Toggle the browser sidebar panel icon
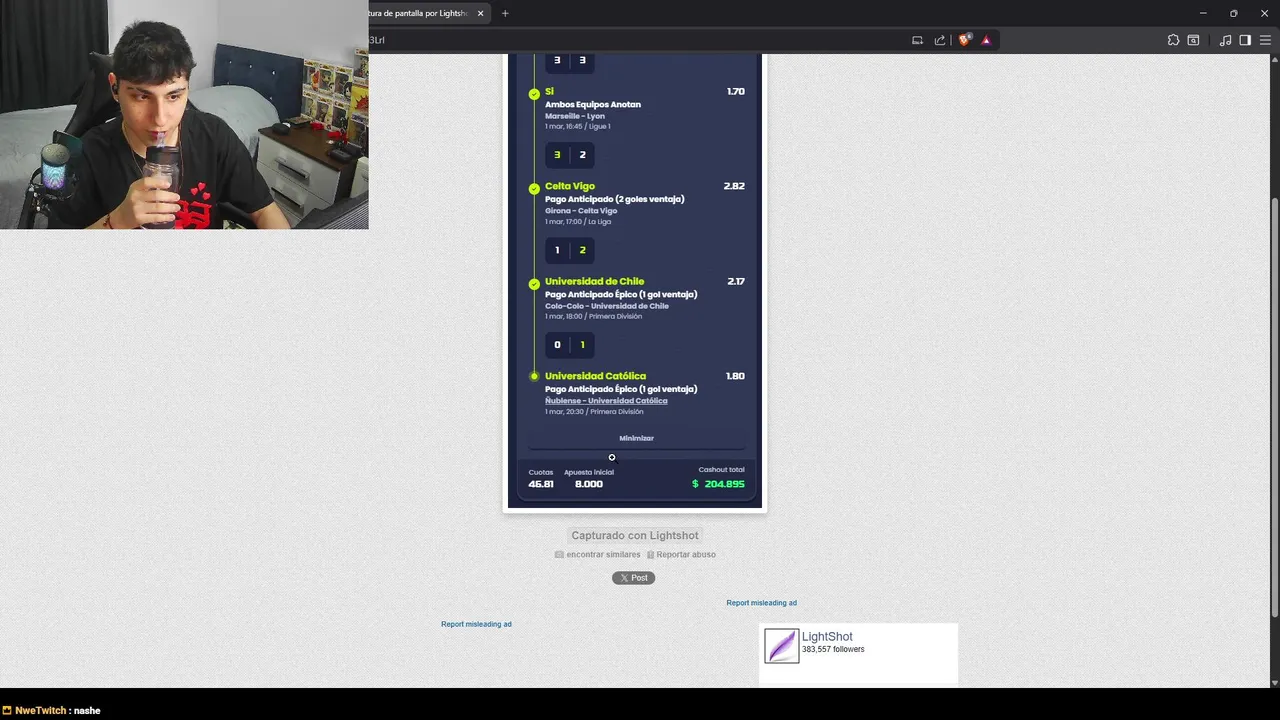Viewport: 1280px width, 720px height. (x=1245, y=40)
